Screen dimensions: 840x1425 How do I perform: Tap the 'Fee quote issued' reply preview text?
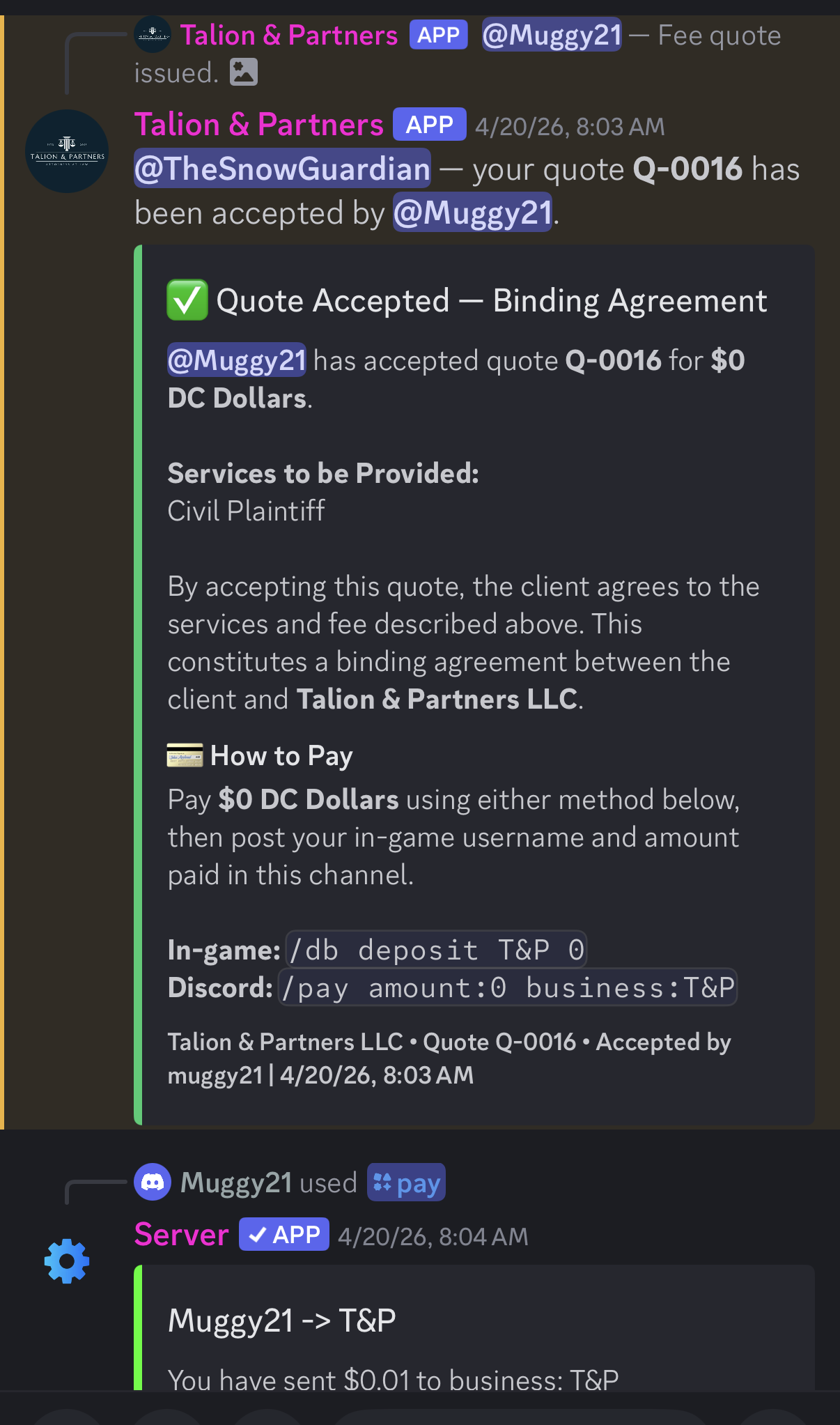pos(458,54)
